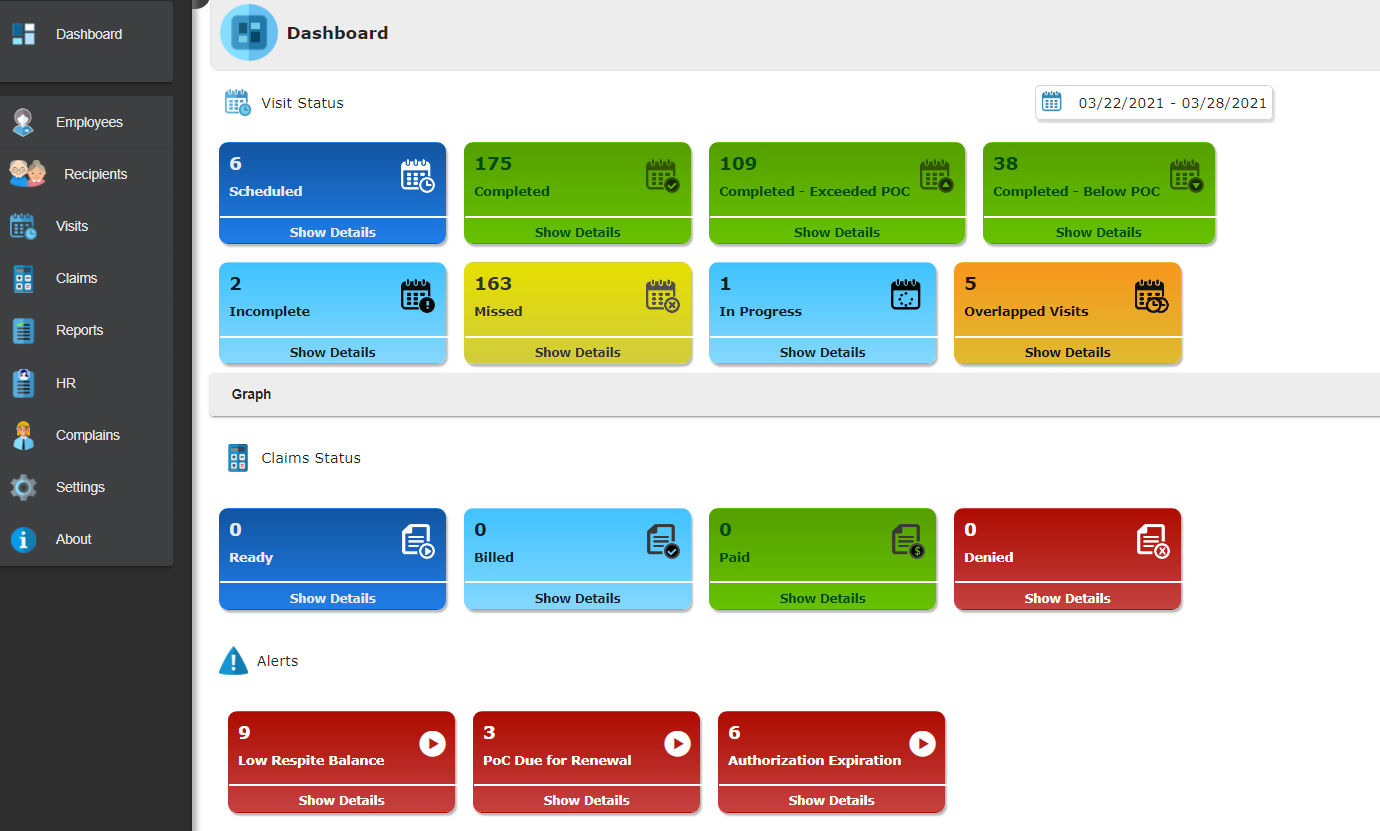Select the HR sidebar icon
1380x831 pixels.
(23, 382)
